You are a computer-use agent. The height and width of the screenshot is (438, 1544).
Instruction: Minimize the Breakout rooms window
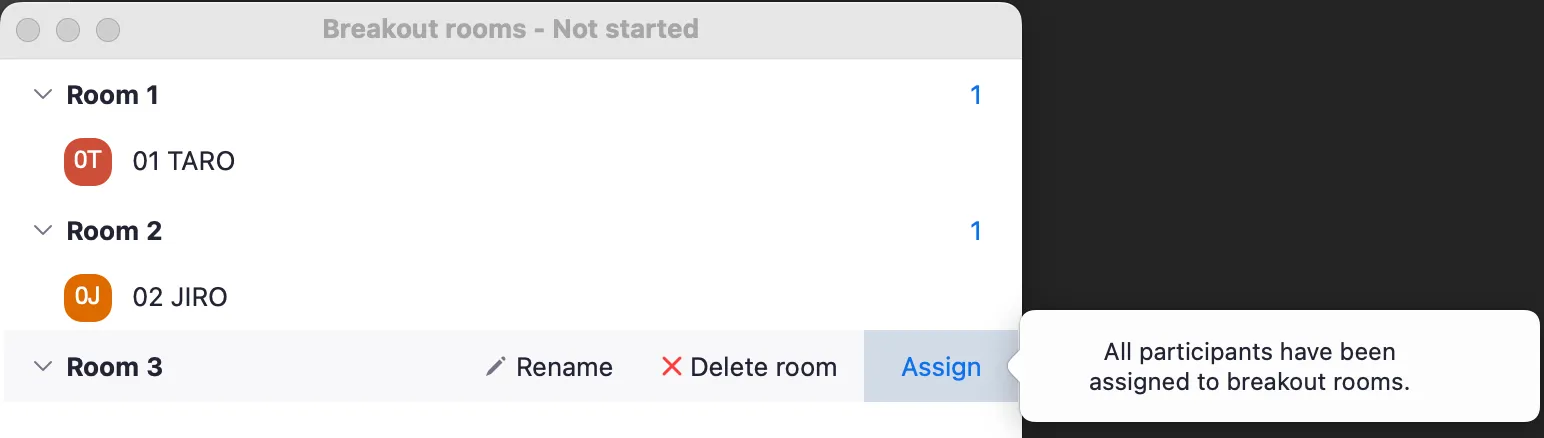(x=68, y=30)
